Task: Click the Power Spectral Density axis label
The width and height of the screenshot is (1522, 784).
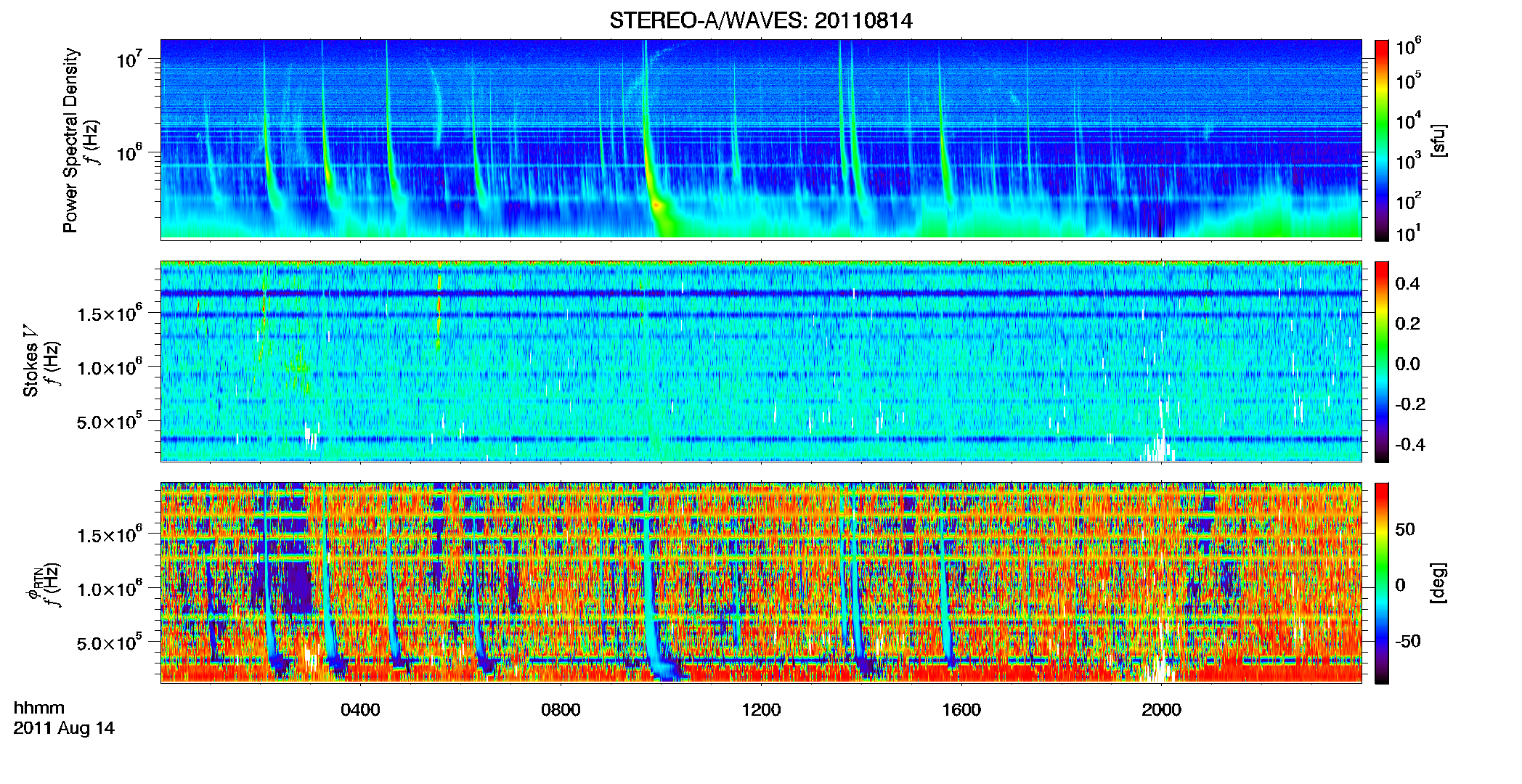Action: tap(70, 140)
